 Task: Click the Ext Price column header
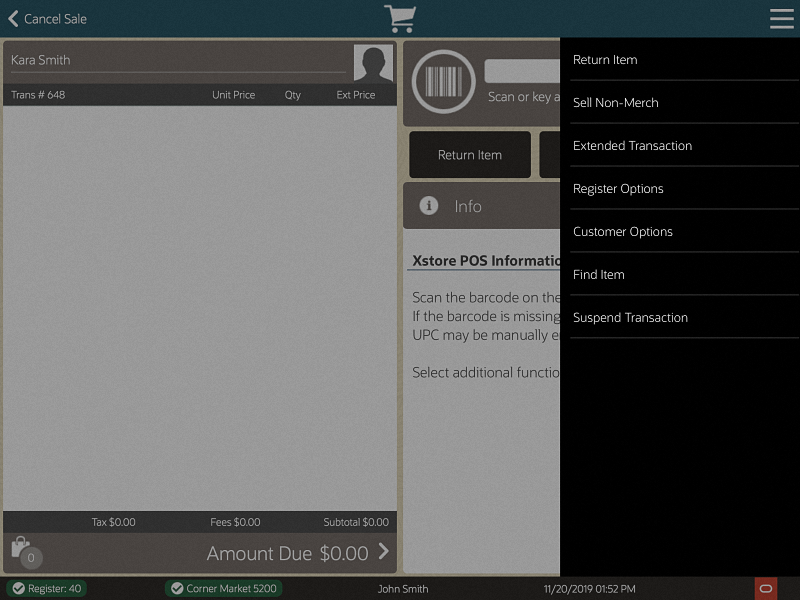point(356,95)
